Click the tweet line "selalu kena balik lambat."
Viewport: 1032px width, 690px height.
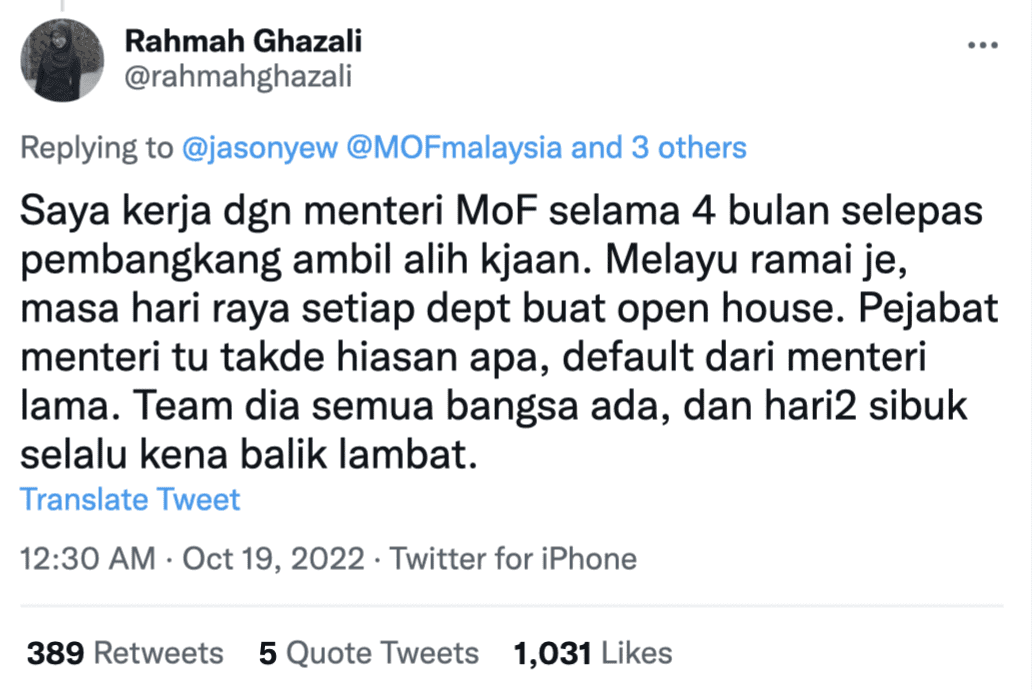[249, 454]
